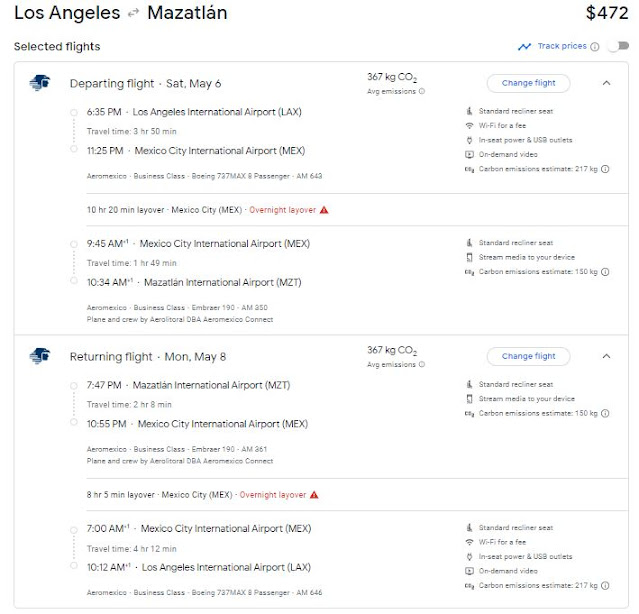Click the $472 total price
Image resolution: width=639 pixels, height=614 pixels.
tap(603, 15)
